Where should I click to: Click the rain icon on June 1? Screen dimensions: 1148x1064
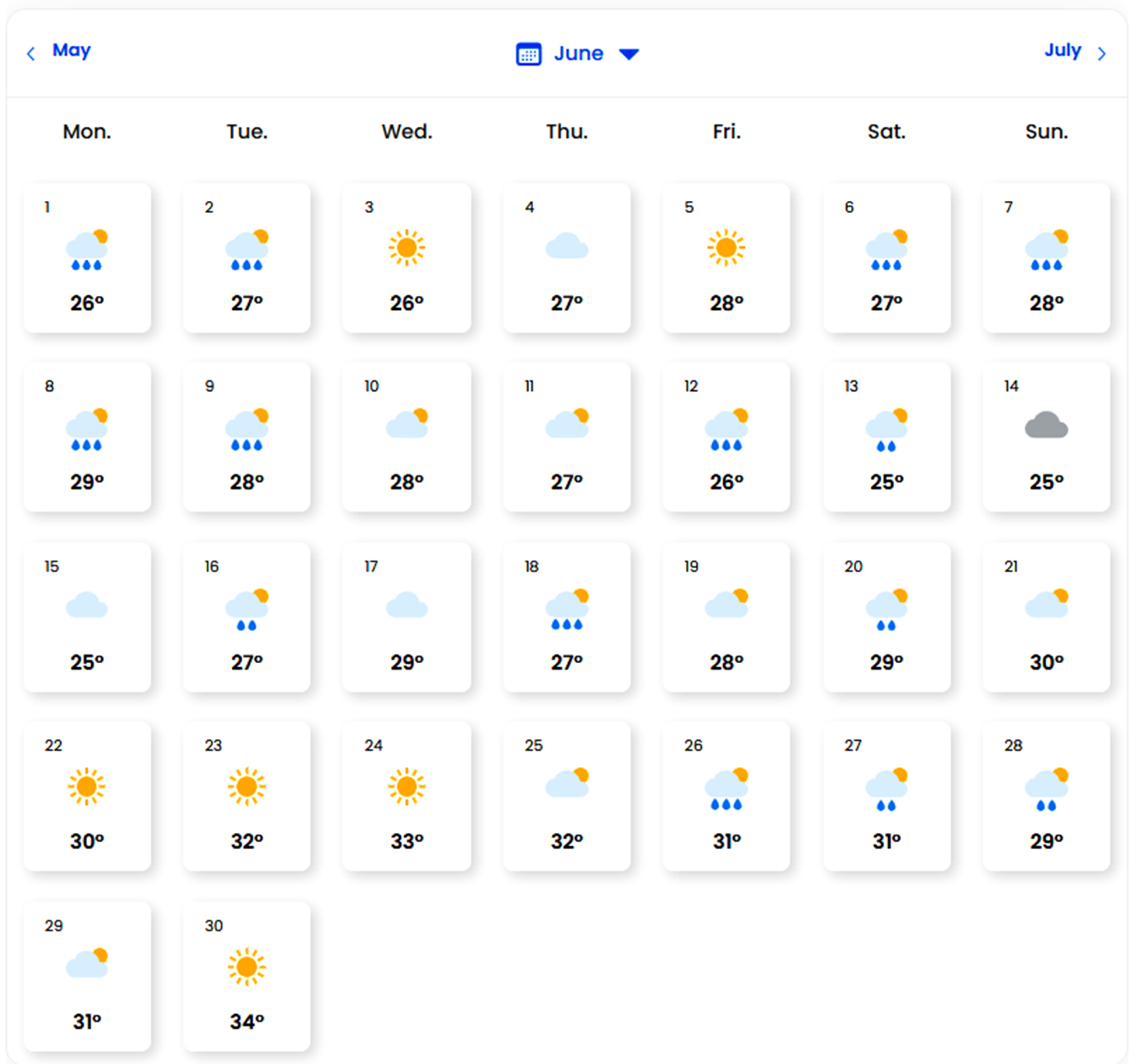point(87,250)
